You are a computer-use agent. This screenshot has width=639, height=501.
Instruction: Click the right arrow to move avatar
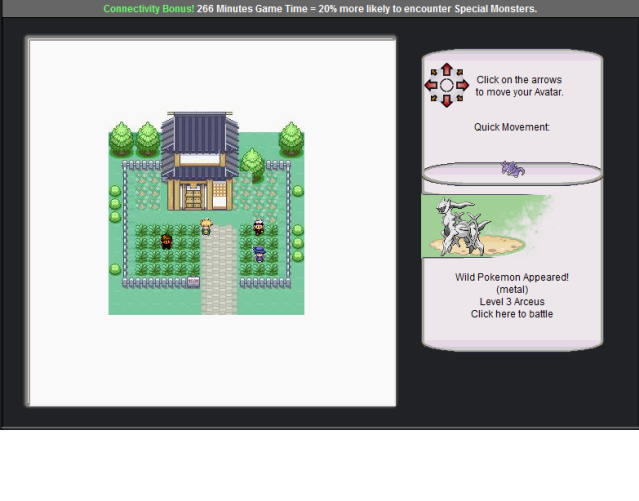(463, 85)
